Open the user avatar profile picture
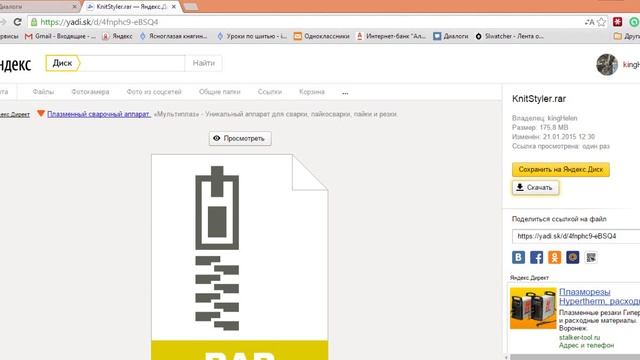The width and height of the screenshot is (640, 360). [x=607, y=64]
